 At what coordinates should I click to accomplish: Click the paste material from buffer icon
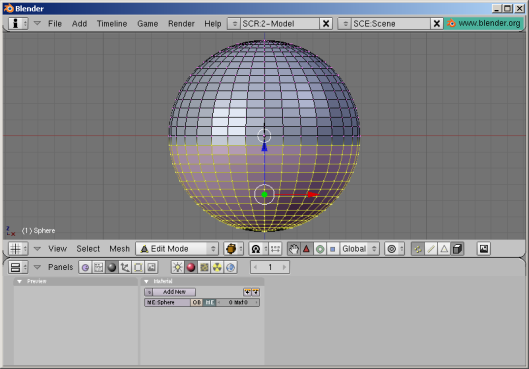click(256, 292)
